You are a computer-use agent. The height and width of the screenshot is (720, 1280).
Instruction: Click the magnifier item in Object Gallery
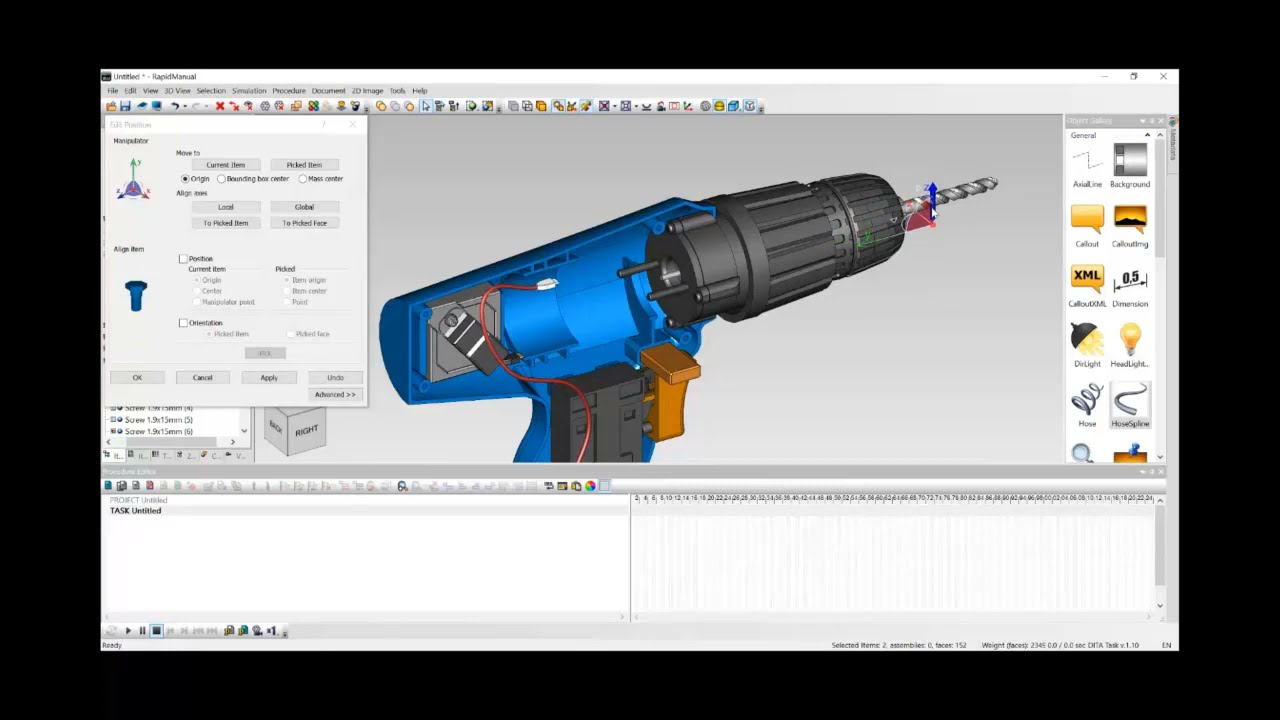[x=1082, y=454]
